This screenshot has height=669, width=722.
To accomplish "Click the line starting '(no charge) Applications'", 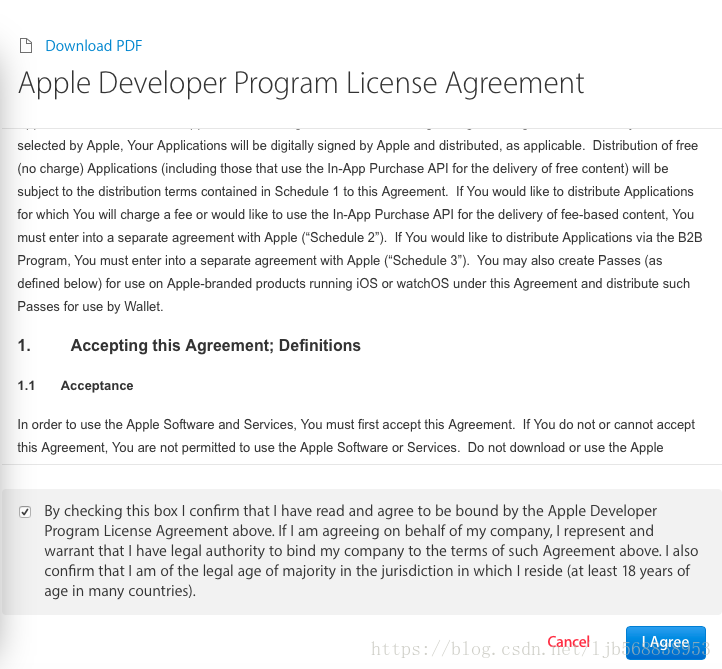I will 343,169.
